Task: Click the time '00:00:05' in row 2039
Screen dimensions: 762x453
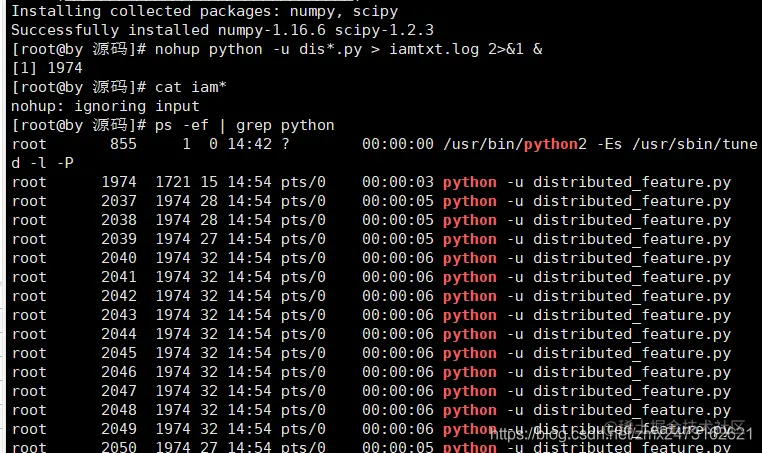Action: coord(398,239)
